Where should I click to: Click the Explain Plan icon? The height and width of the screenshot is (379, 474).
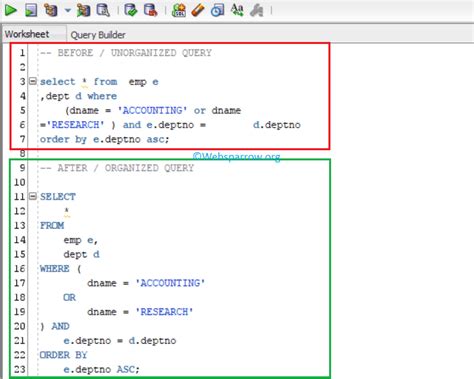click(x=51, y=10)
